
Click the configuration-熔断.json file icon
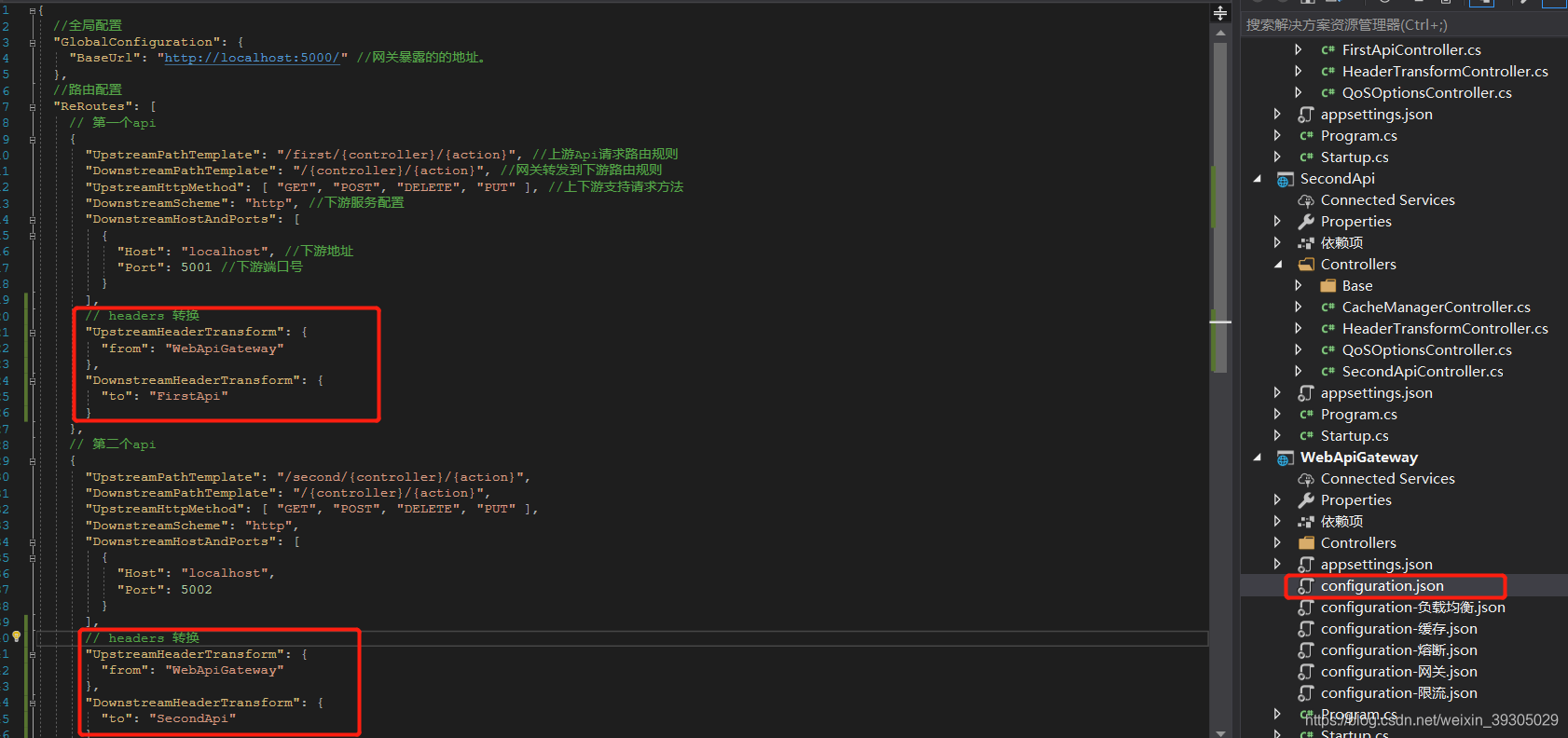(x=1306, y=650)
